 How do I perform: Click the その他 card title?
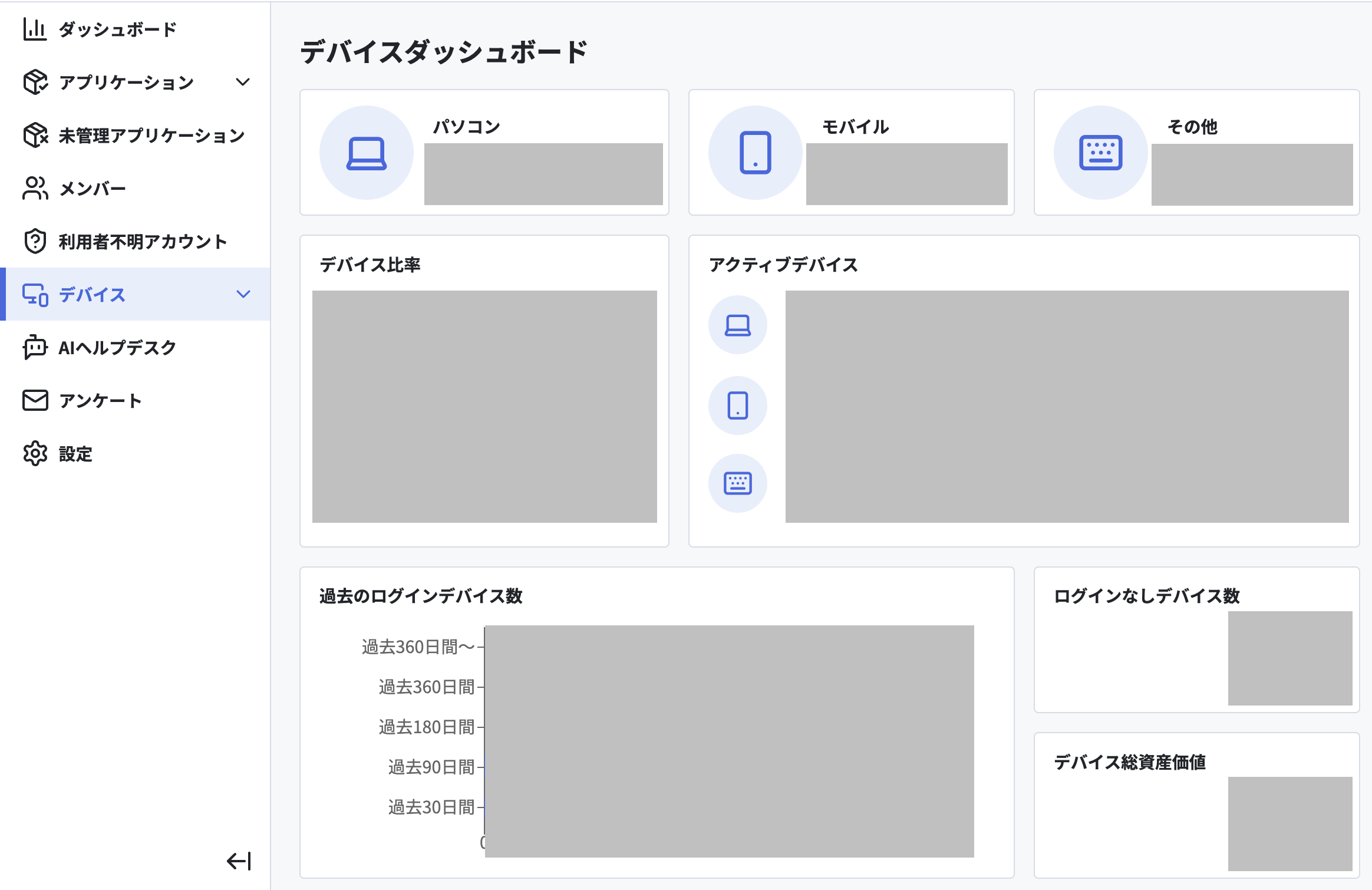click(x=1192, y=126)
